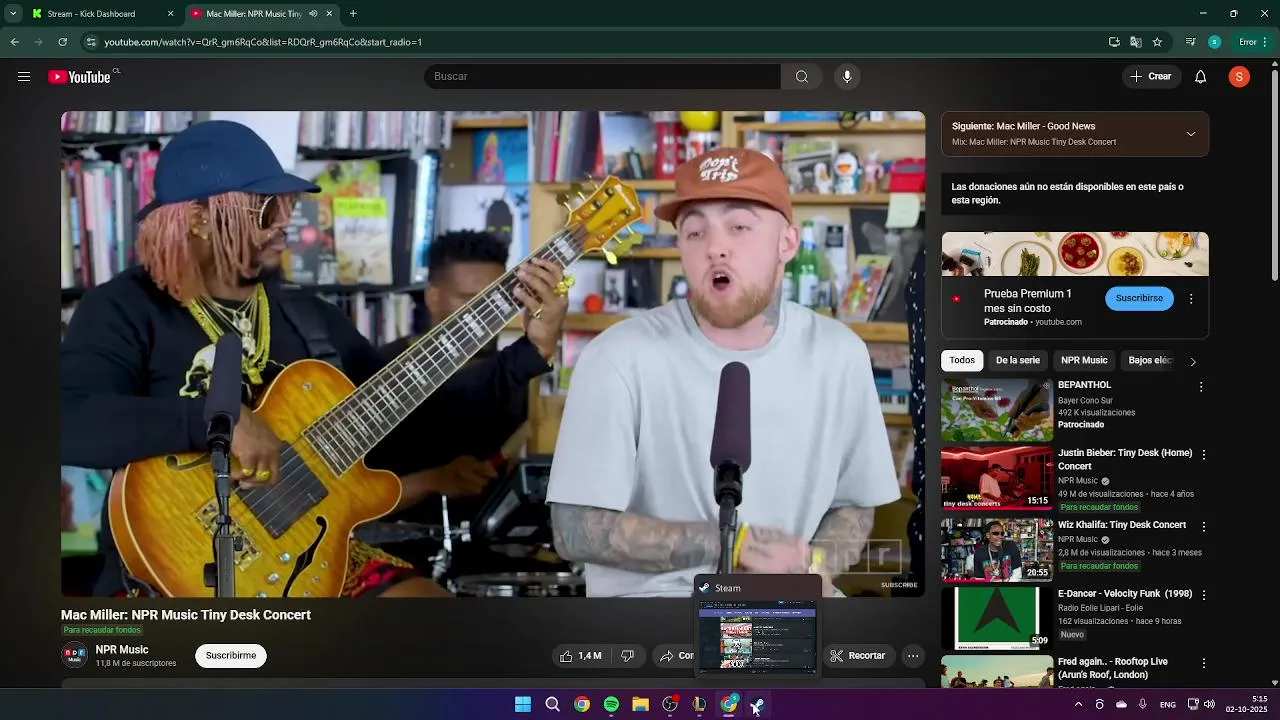The width and height of the screenshot is (1280, 720).
Task: Select the NPR Music filter chip
Action: point(1084,360)
